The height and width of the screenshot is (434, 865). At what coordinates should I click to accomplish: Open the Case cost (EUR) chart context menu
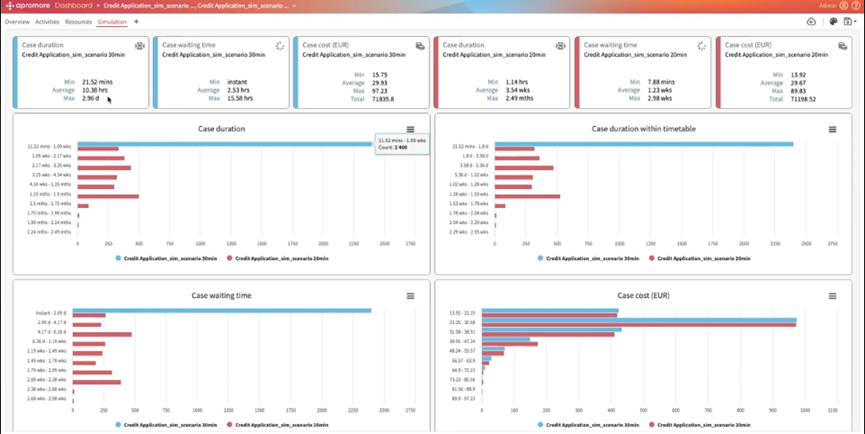pos(832,296)
